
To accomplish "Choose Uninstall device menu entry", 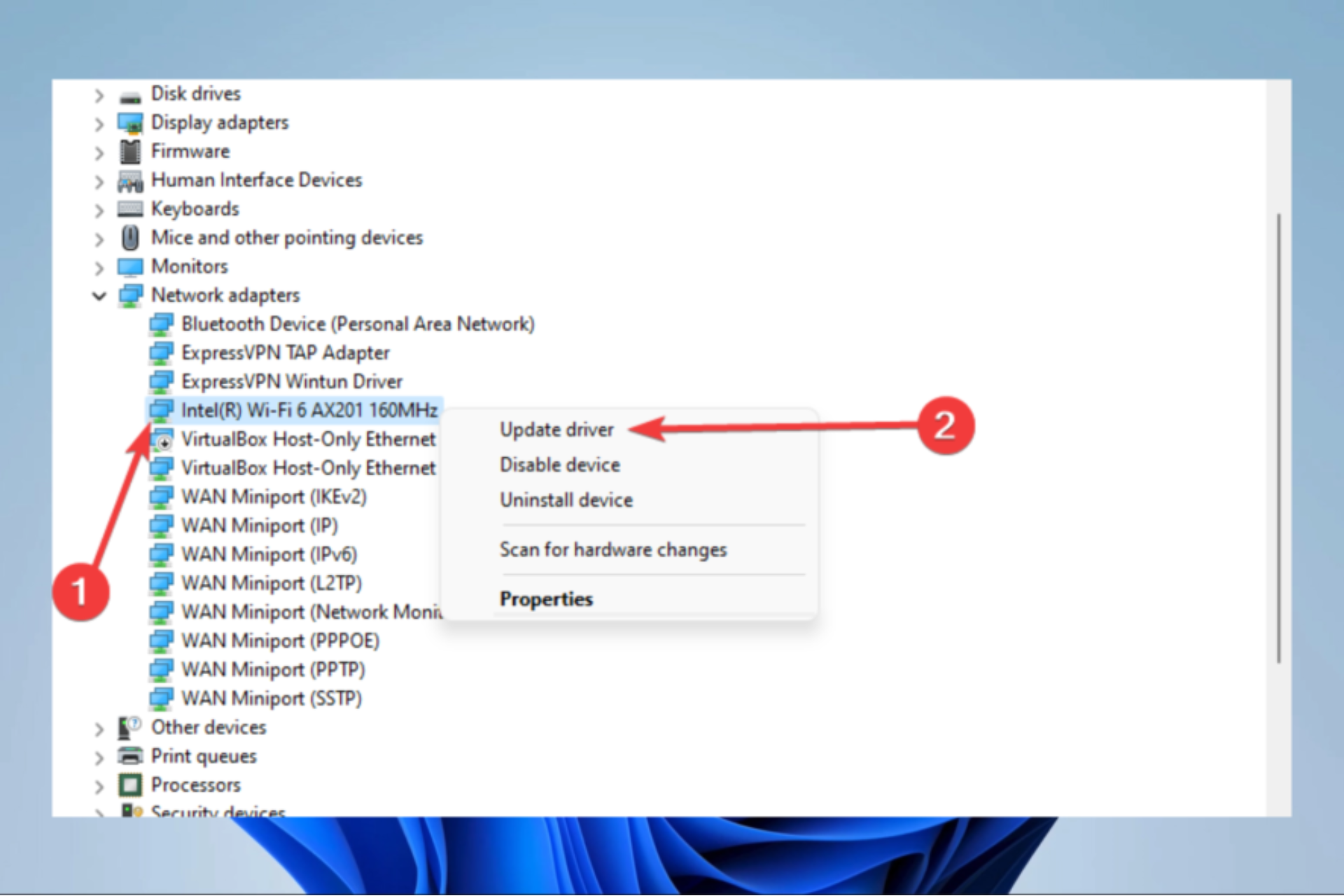I will (x=566, y=500).
